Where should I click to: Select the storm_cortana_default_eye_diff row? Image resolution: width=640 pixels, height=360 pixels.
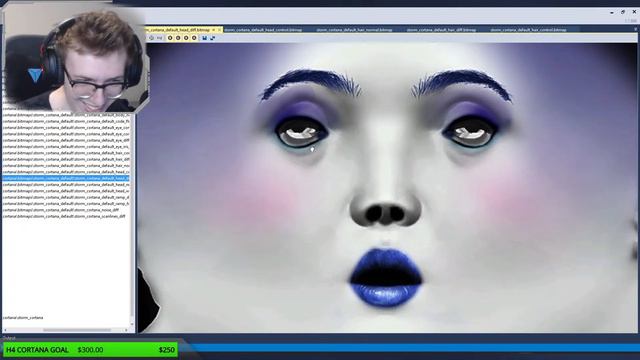click(66, 140)
